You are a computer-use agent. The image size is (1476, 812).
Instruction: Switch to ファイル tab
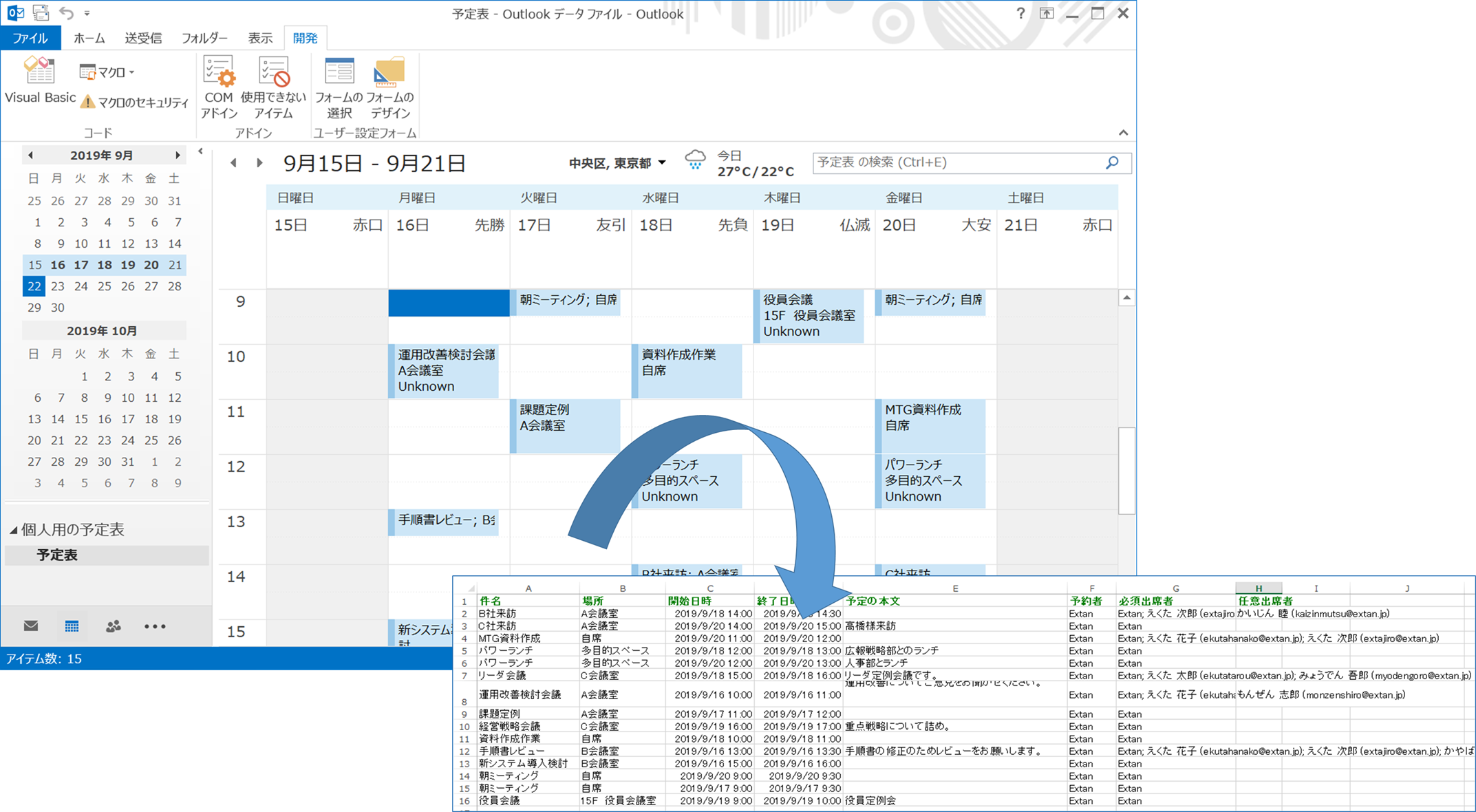tap(30, 38)
